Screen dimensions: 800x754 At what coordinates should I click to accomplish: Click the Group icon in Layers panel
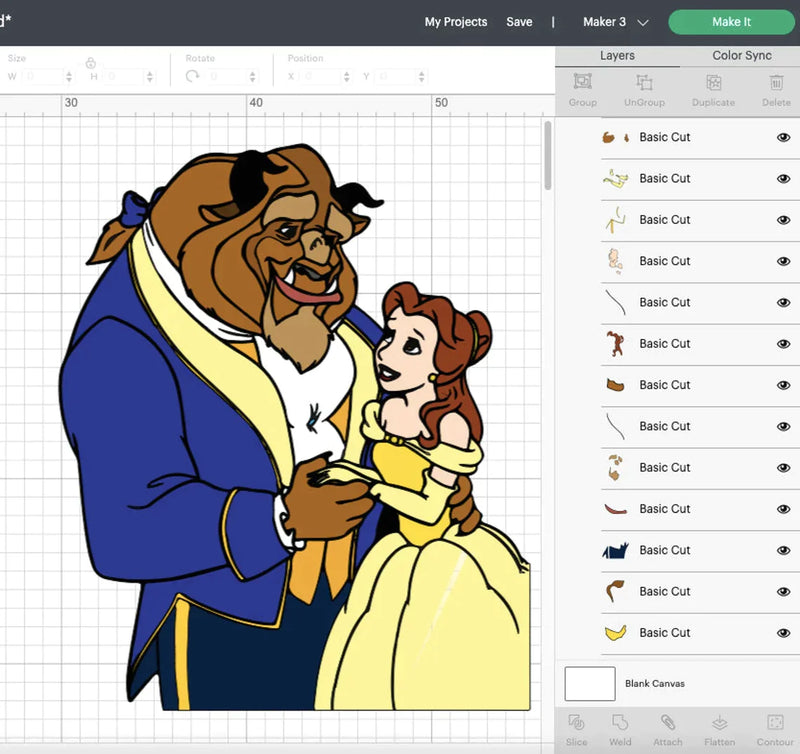click(x=582, y=84)
